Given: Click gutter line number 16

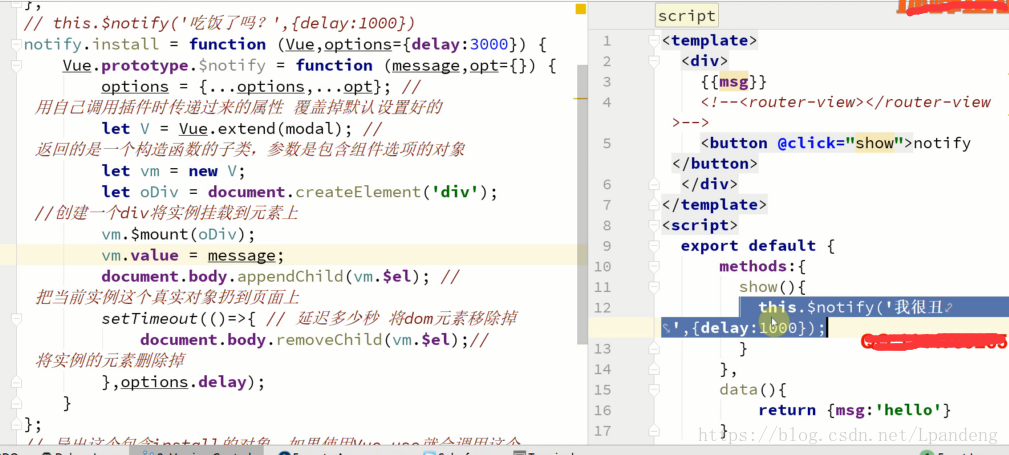Looking at the screenshot, I should click(x=602, y=411).
